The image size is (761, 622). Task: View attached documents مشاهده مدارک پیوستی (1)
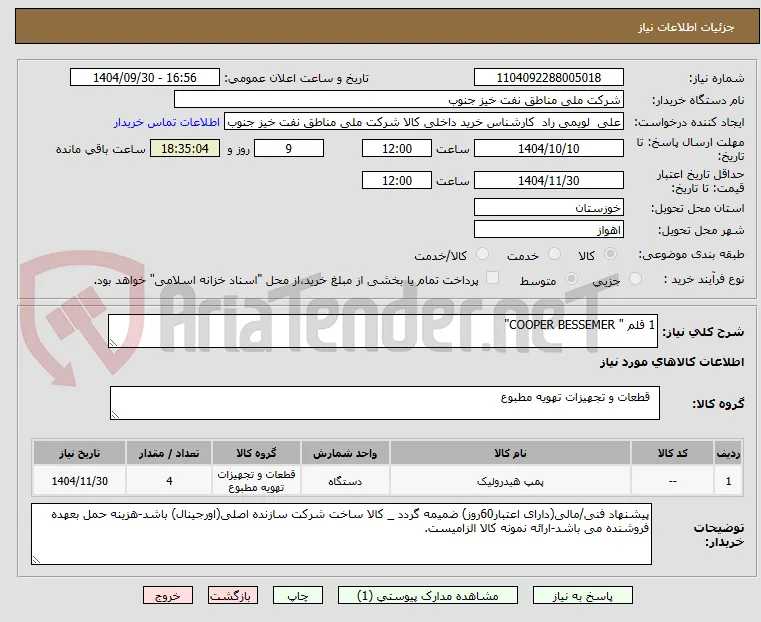coord(428,595)
